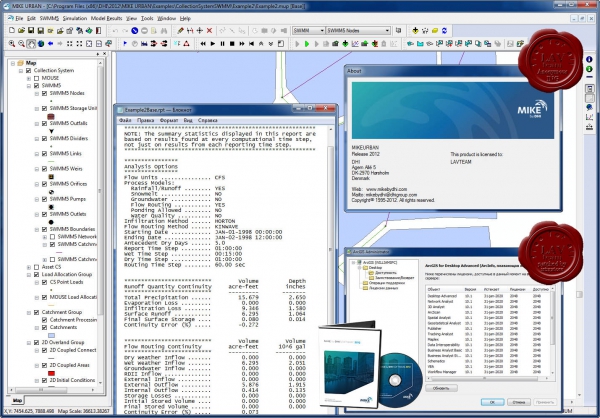600x418 pixels.
Task: Select the Pan hand tool
Action: [x=31, y=44]
